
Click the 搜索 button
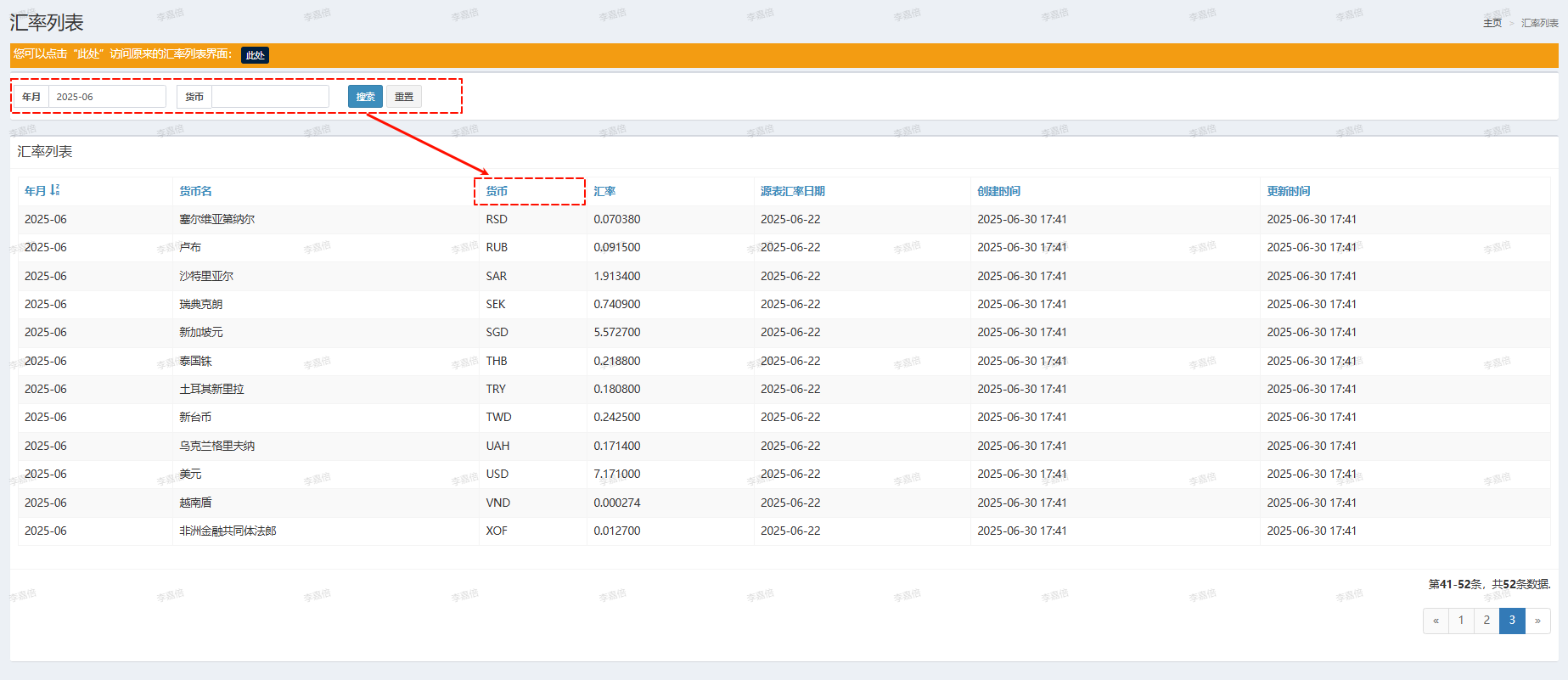click(x=365, y=97)
